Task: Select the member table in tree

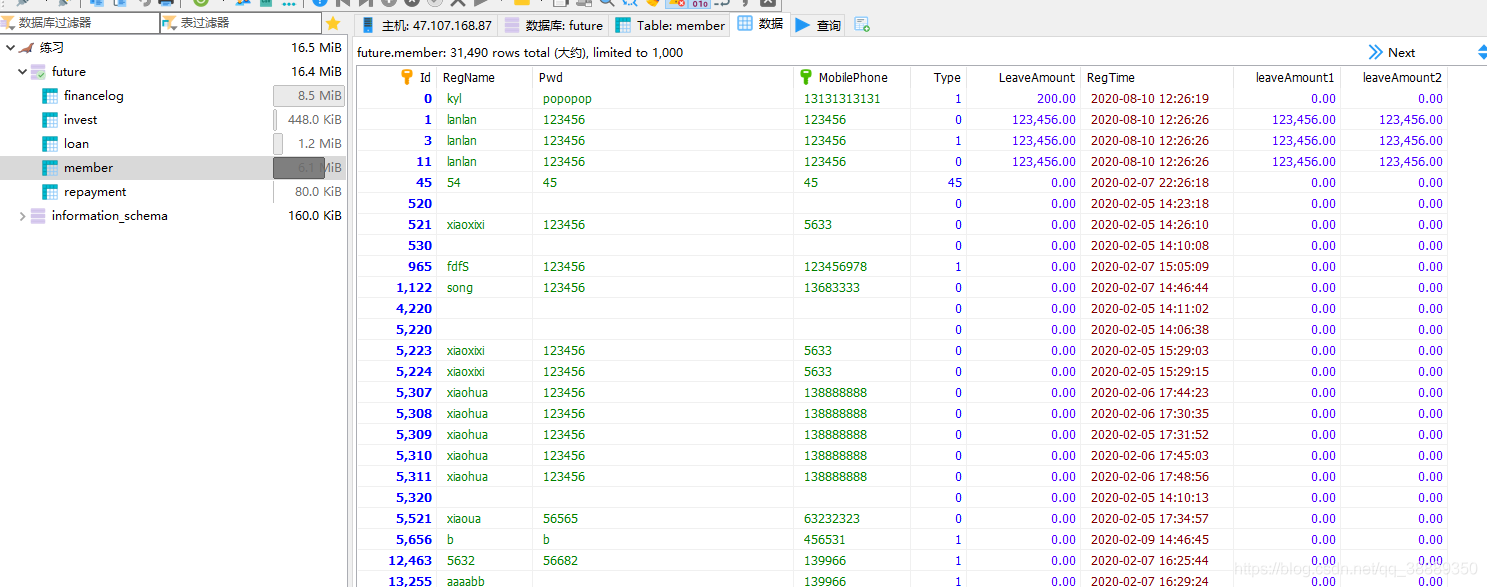Action: 88,168
